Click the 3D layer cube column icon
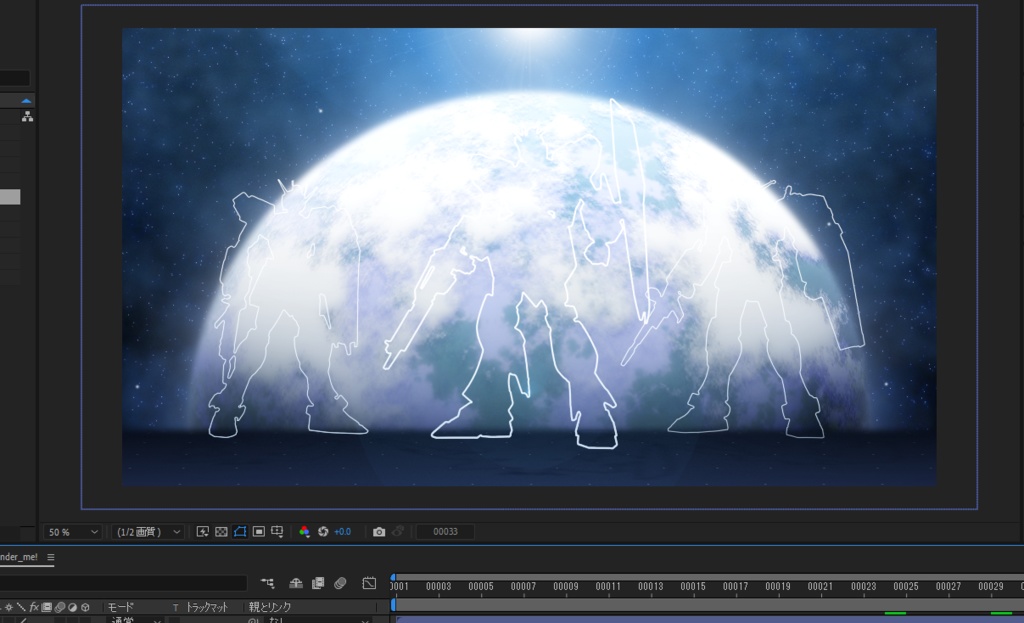1024x623 pixels. pyautogui.click(x=85, y=607)
